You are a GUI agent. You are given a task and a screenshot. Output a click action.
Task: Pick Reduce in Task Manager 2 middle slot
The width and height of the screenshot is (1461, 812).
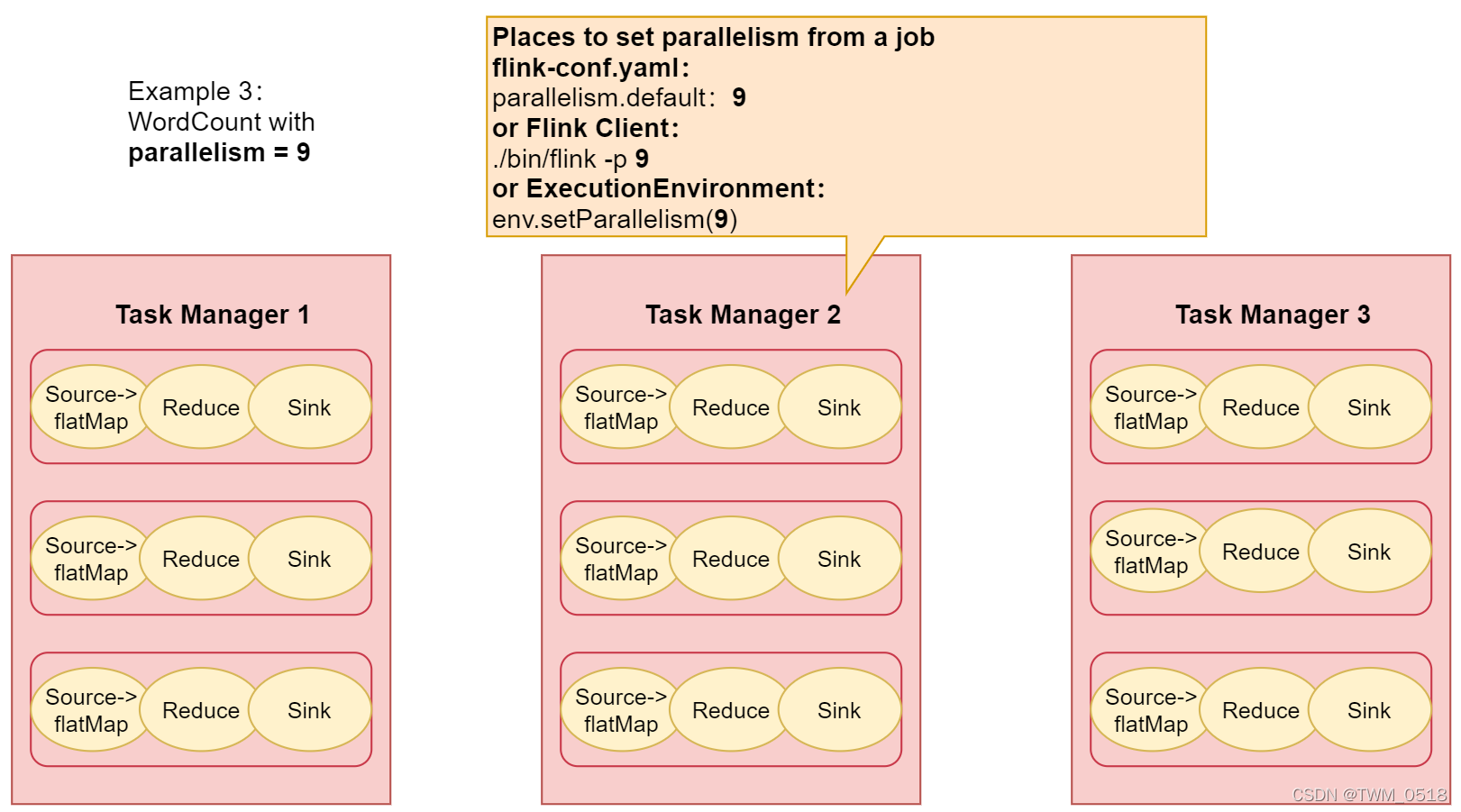click(x=731, y=559)
